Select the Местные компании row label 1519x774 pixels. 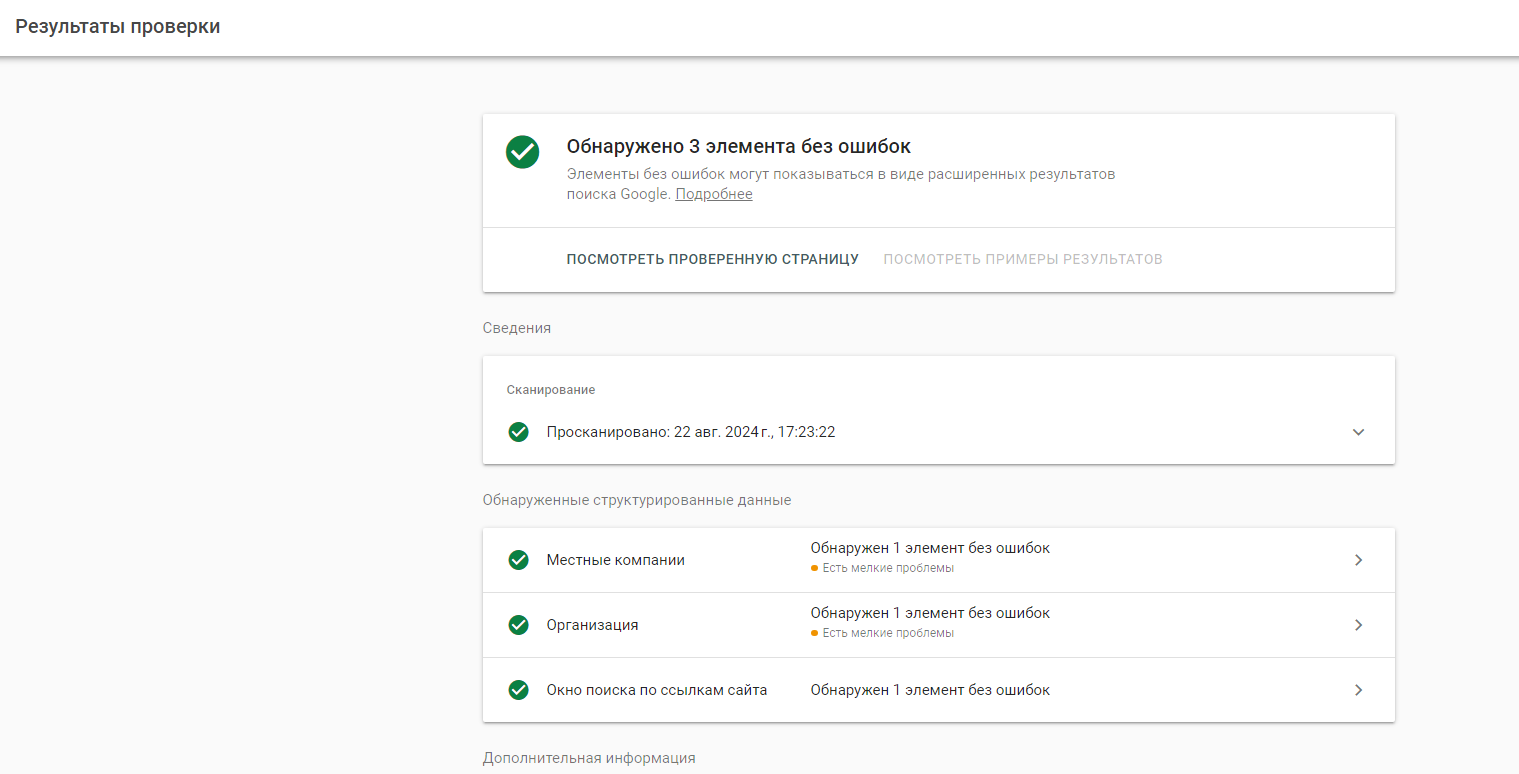(x=616, y=560)
